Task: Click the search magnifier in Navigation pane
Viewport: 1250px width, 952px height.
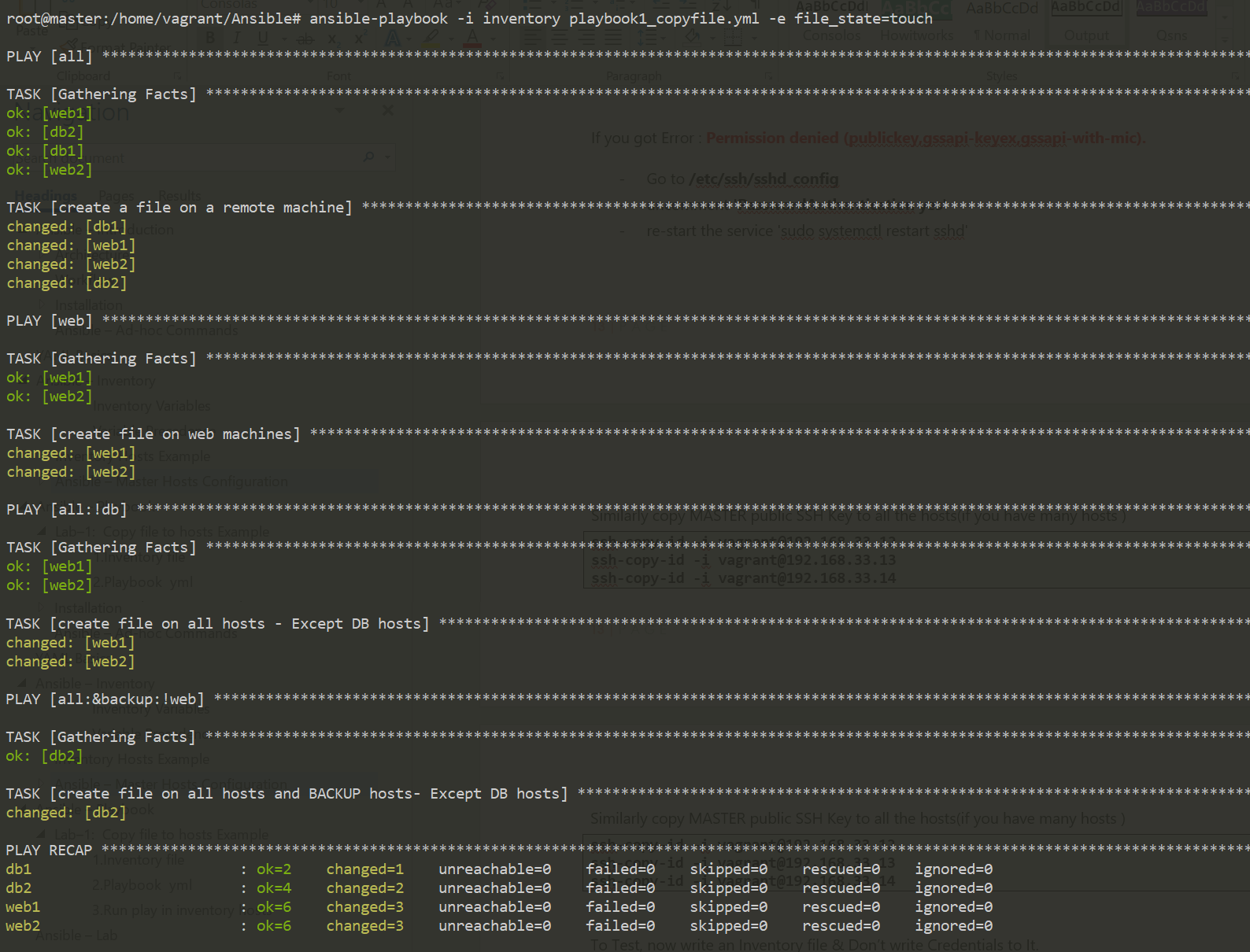Action: pos(368,157)
